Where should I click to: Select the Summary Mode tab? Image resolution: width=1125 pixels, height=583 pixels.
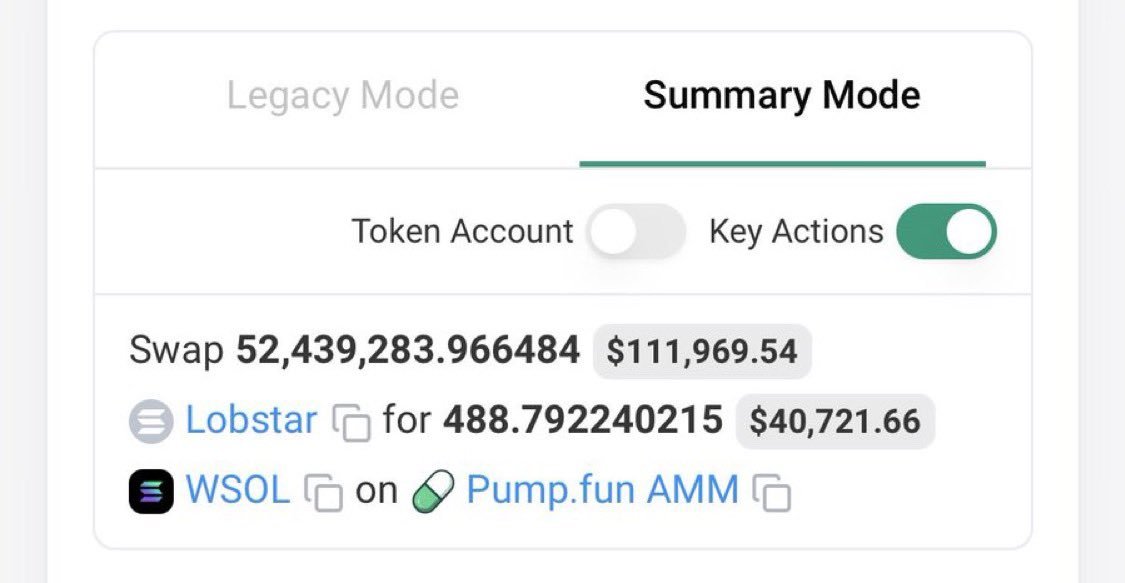(781, 96)
